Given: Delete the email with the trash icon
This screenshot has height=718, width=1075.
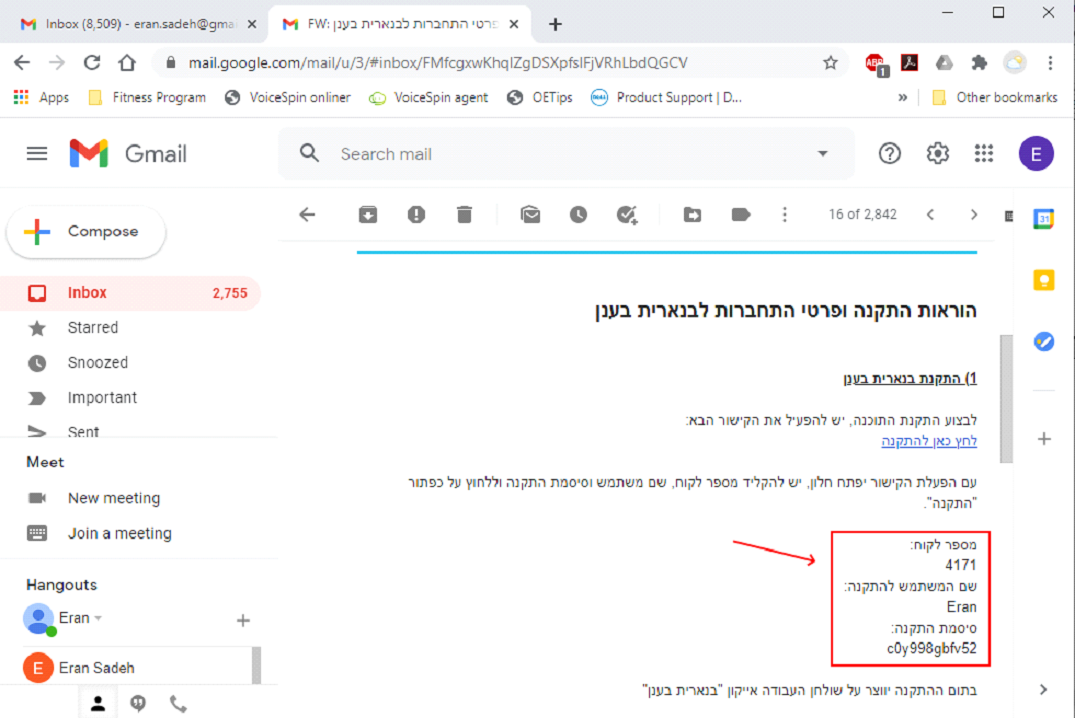Looking at the screenshot, I should (464, 214).
